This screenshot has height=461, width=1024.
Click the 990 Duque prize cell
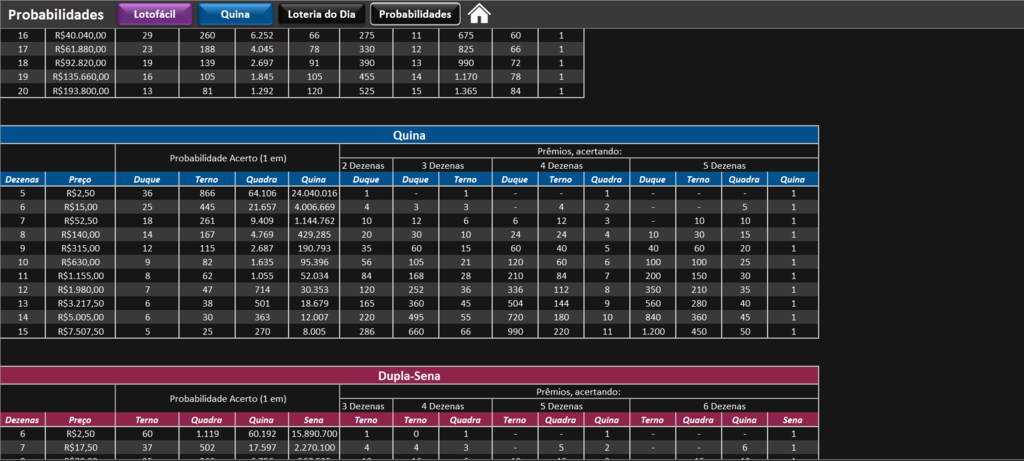click(515, 331)
